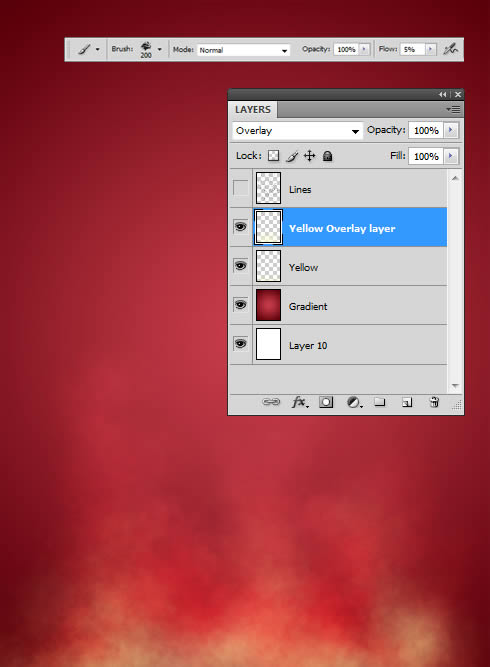Delete the selected layer with trash icon
This screenshot has width=490, height=667.
(434, 402)
